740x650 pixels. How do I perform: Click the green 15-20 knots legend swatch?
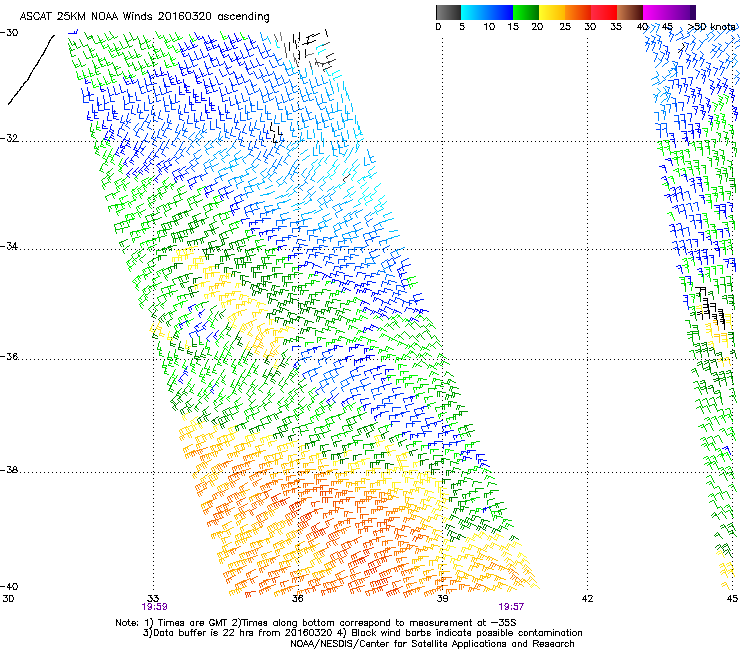pos(526,12)
